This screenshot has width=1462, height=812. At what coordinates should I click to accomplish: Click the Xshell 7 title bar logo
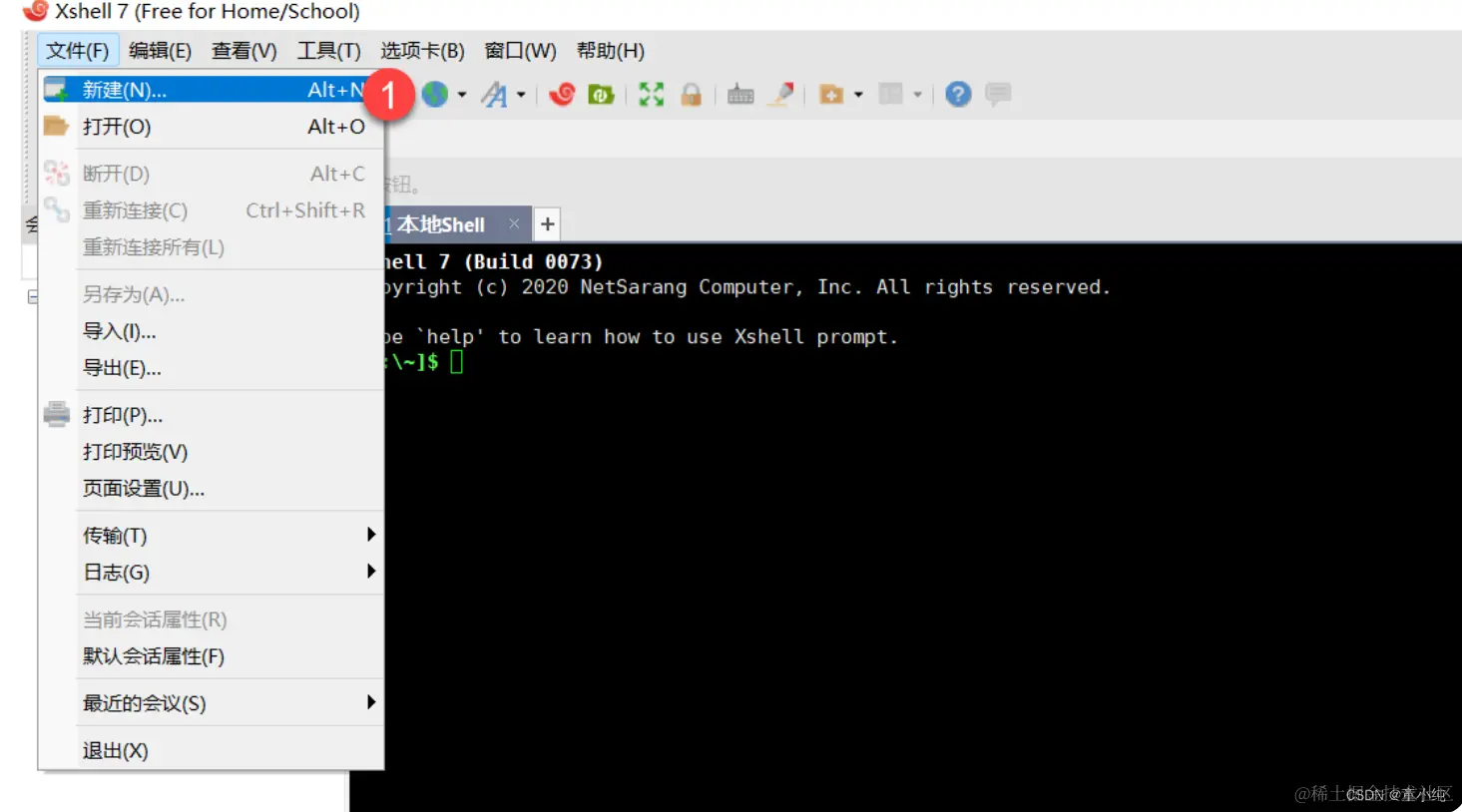[x=36, y=11]
